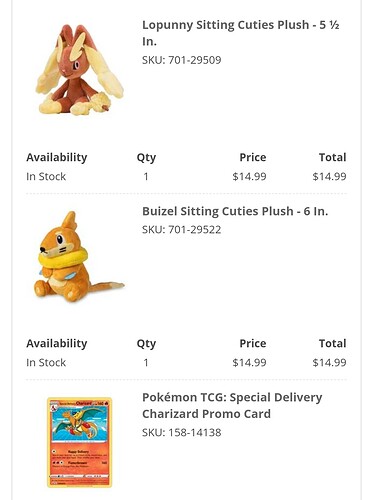Open the Buizel plush product image
372x500 pixels.
click(79, 257)
